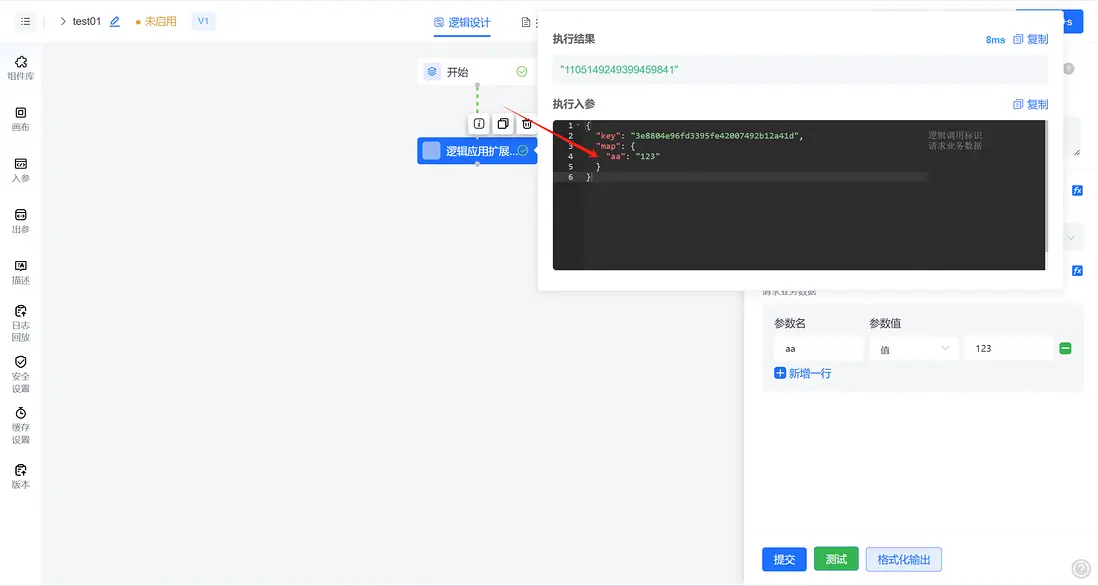
Task: Open the 组件库 component library panel
Action: click(x=20, y=68)
